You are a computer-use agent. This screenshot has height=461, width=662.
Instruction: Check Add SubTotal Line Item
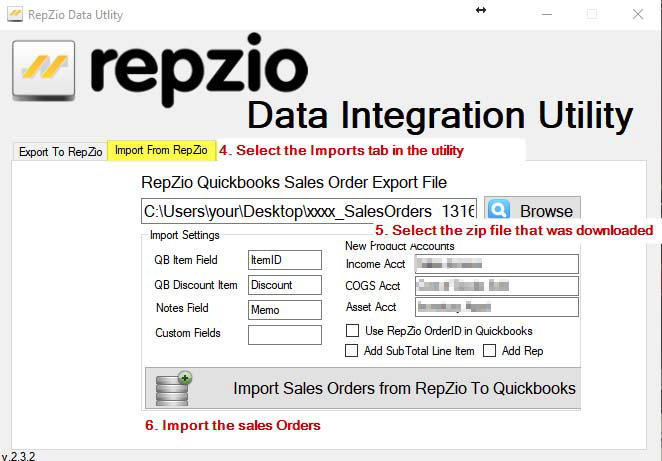click(351, 350)
